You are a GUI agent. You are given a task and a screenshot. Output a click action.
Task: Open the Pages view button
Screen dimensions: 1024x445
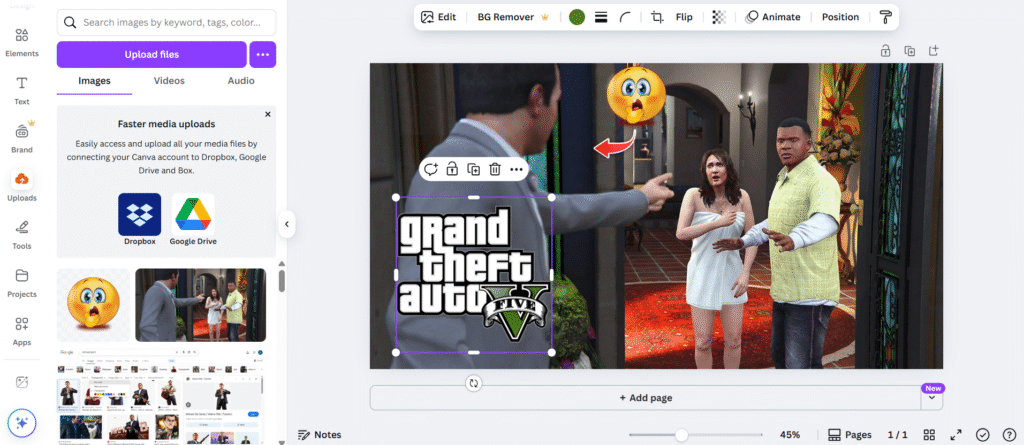(850, 435)
